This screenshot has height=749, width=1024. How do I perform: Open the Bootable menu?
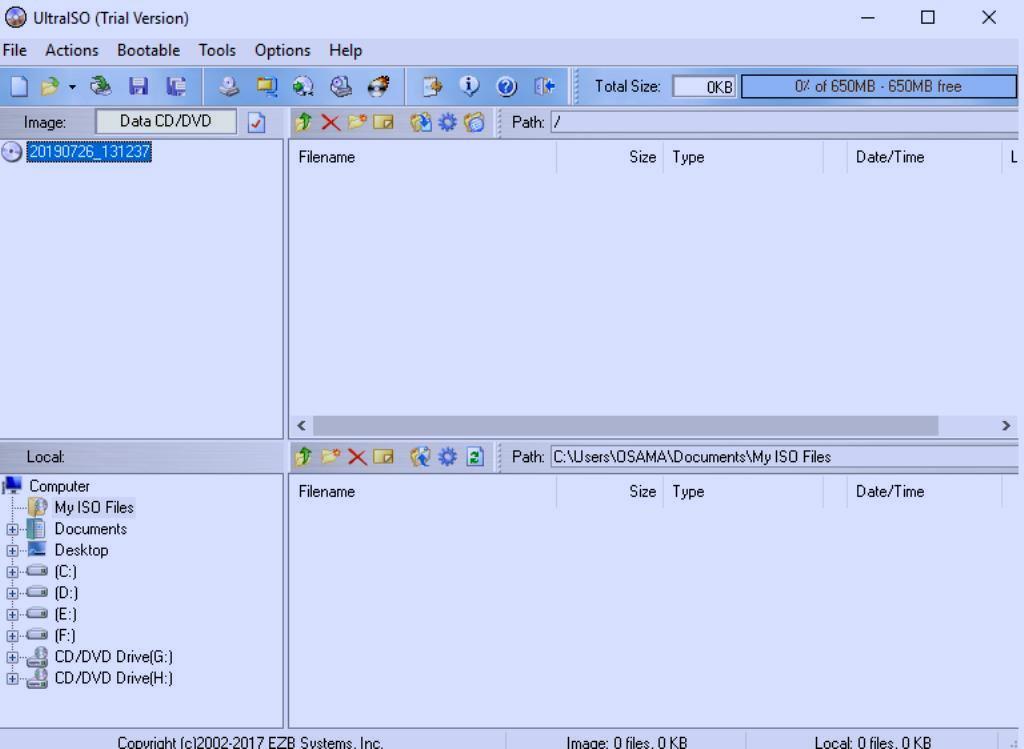148,50
